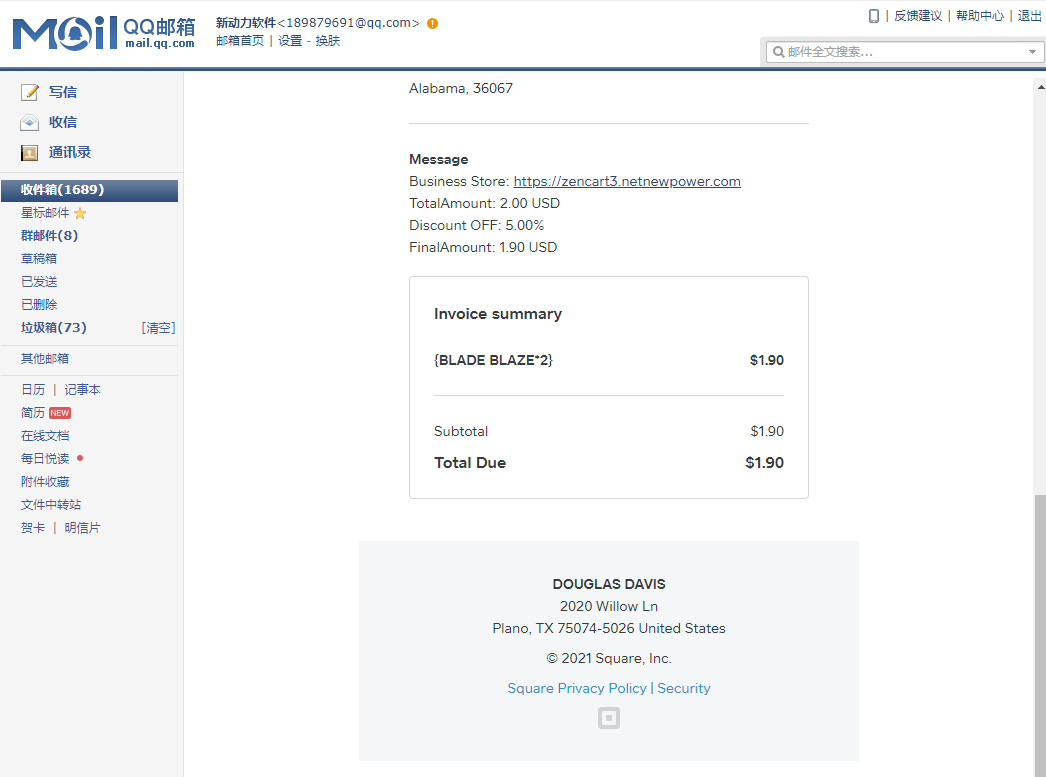
Task: Click the full-text mail search field
Action: click(x=900, y=52)
